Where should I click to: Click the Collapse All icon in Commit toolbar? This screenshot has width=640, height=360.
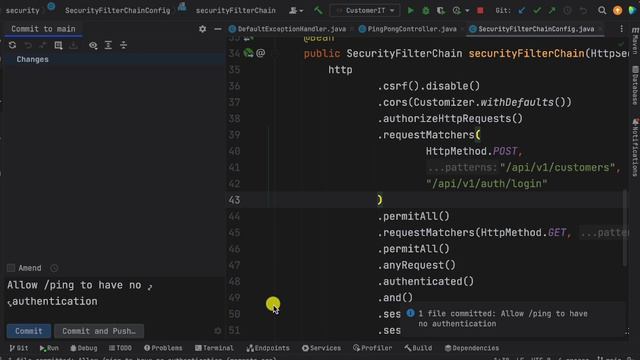123,45
